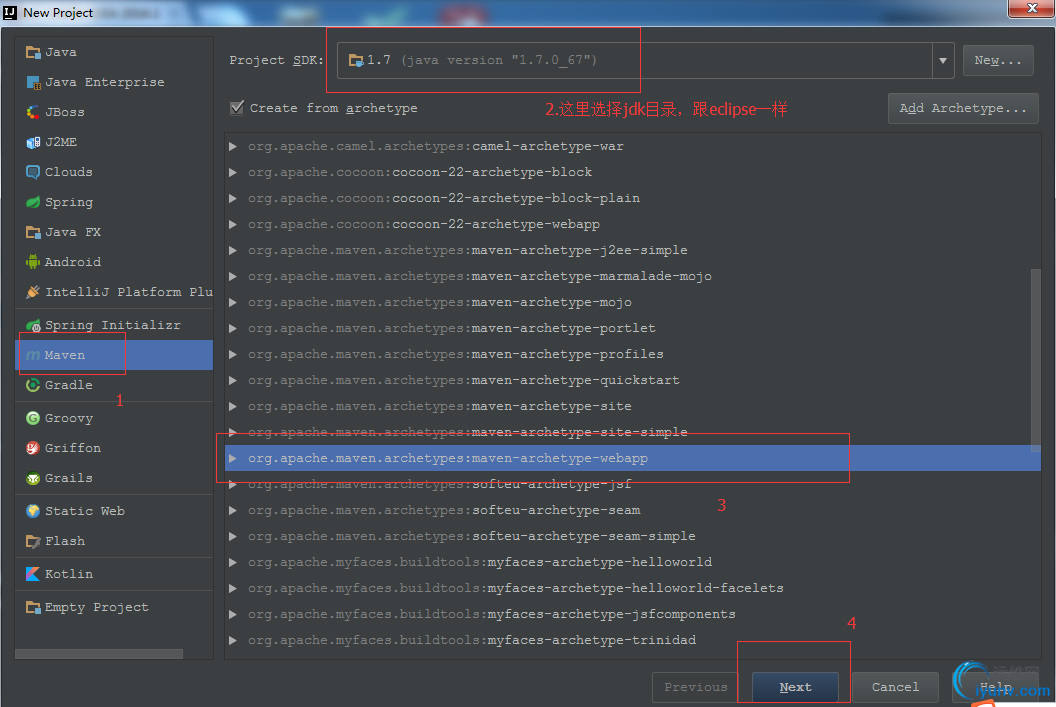
Task: Click the Spring leaf icon
Action: pyautogui.click(x=33, y=202)
